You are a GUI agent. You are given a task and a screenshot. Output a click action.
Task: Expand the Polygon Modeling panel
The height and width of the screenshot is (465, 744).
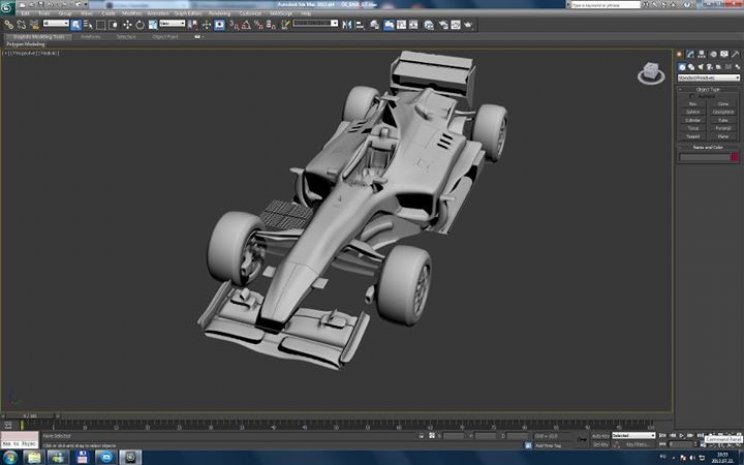(26, 44)
